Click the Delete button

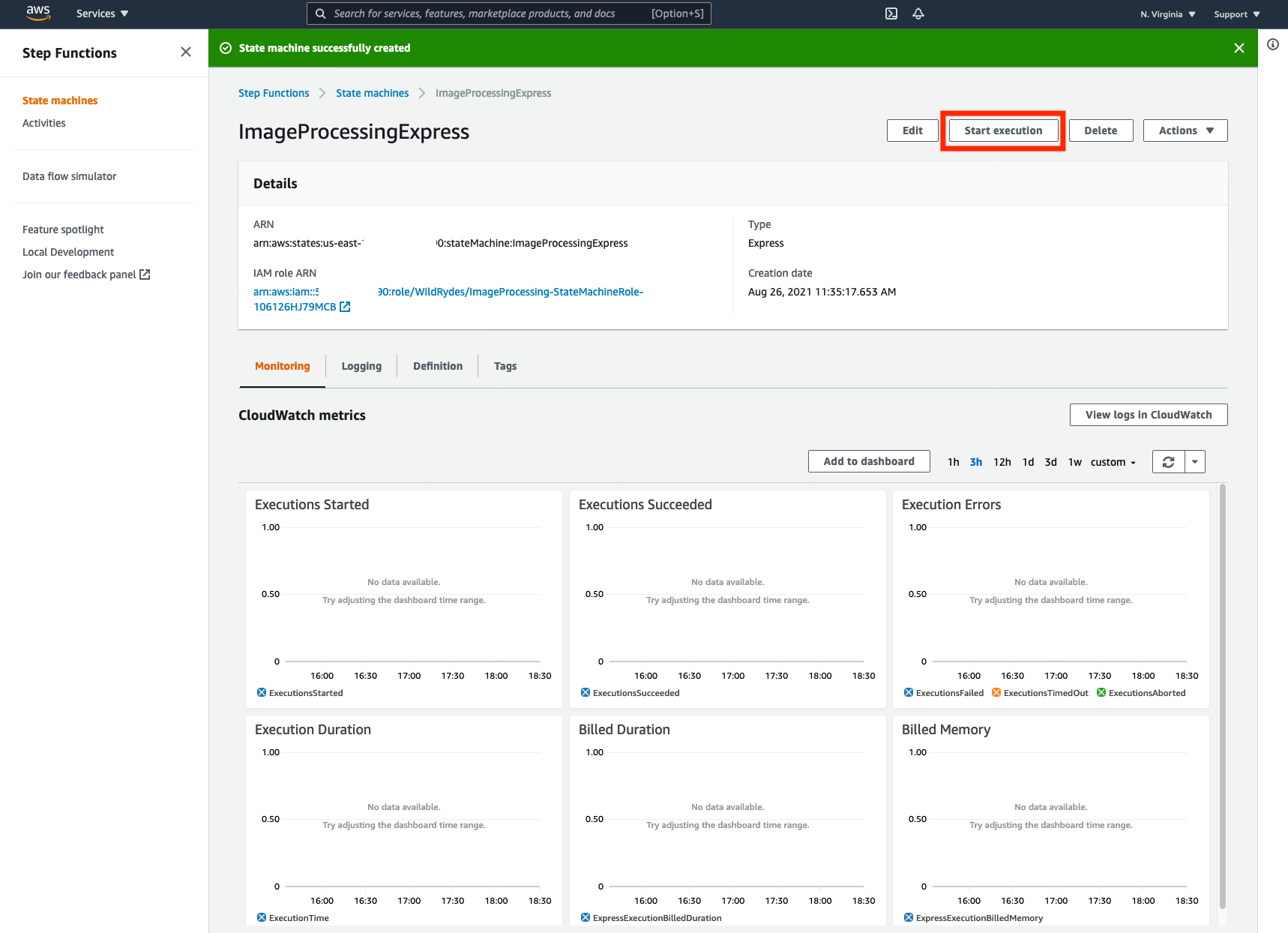click(1101, 130)
